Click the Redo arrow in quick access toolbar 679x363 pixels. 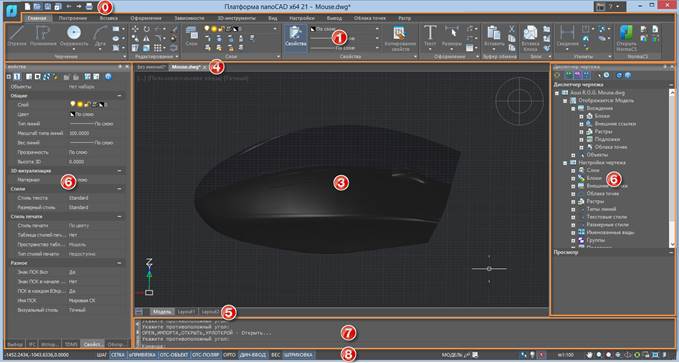[x=79, y=6]
